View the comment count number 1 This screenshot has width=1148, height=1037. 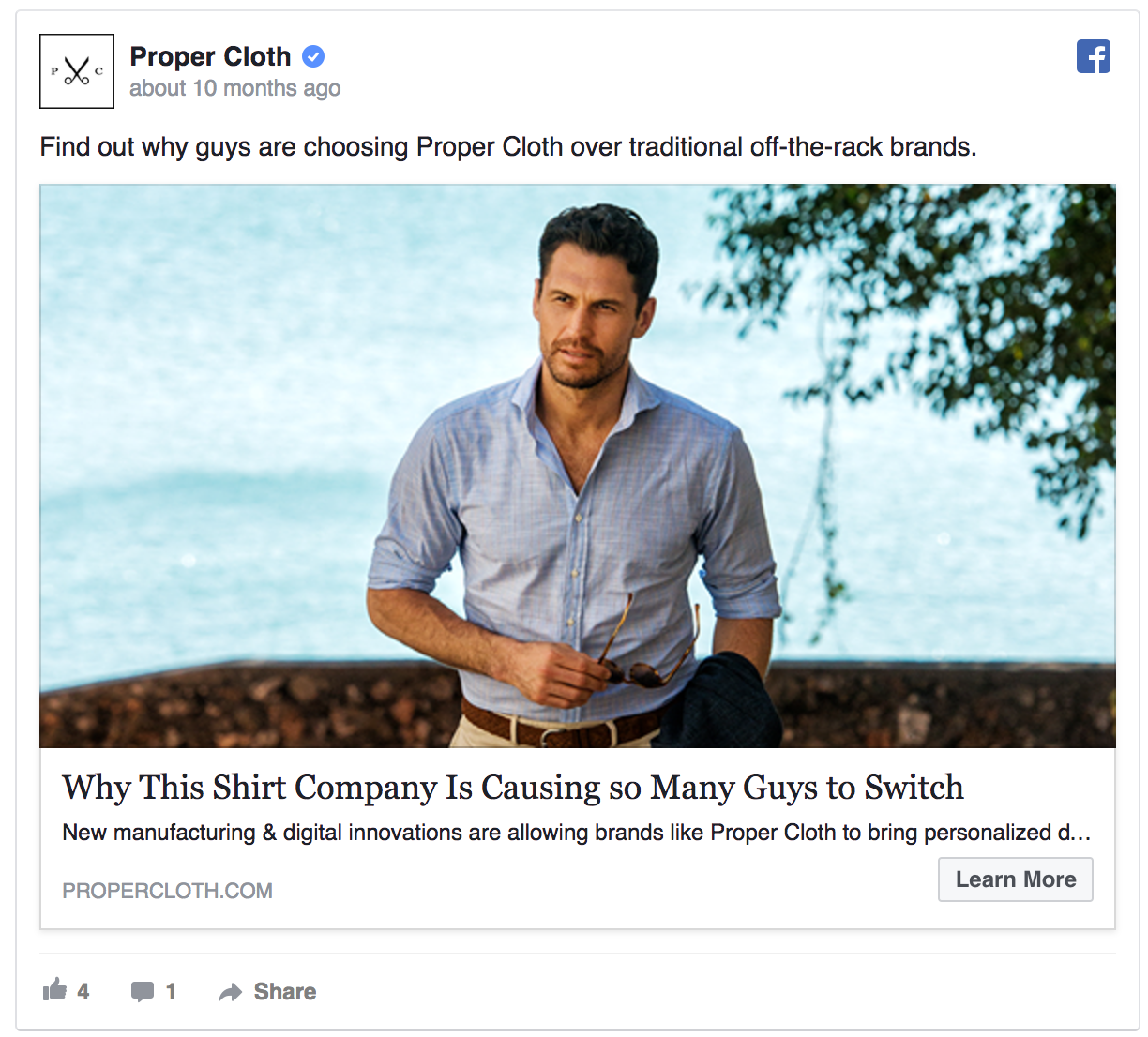(x=171, y=992)
